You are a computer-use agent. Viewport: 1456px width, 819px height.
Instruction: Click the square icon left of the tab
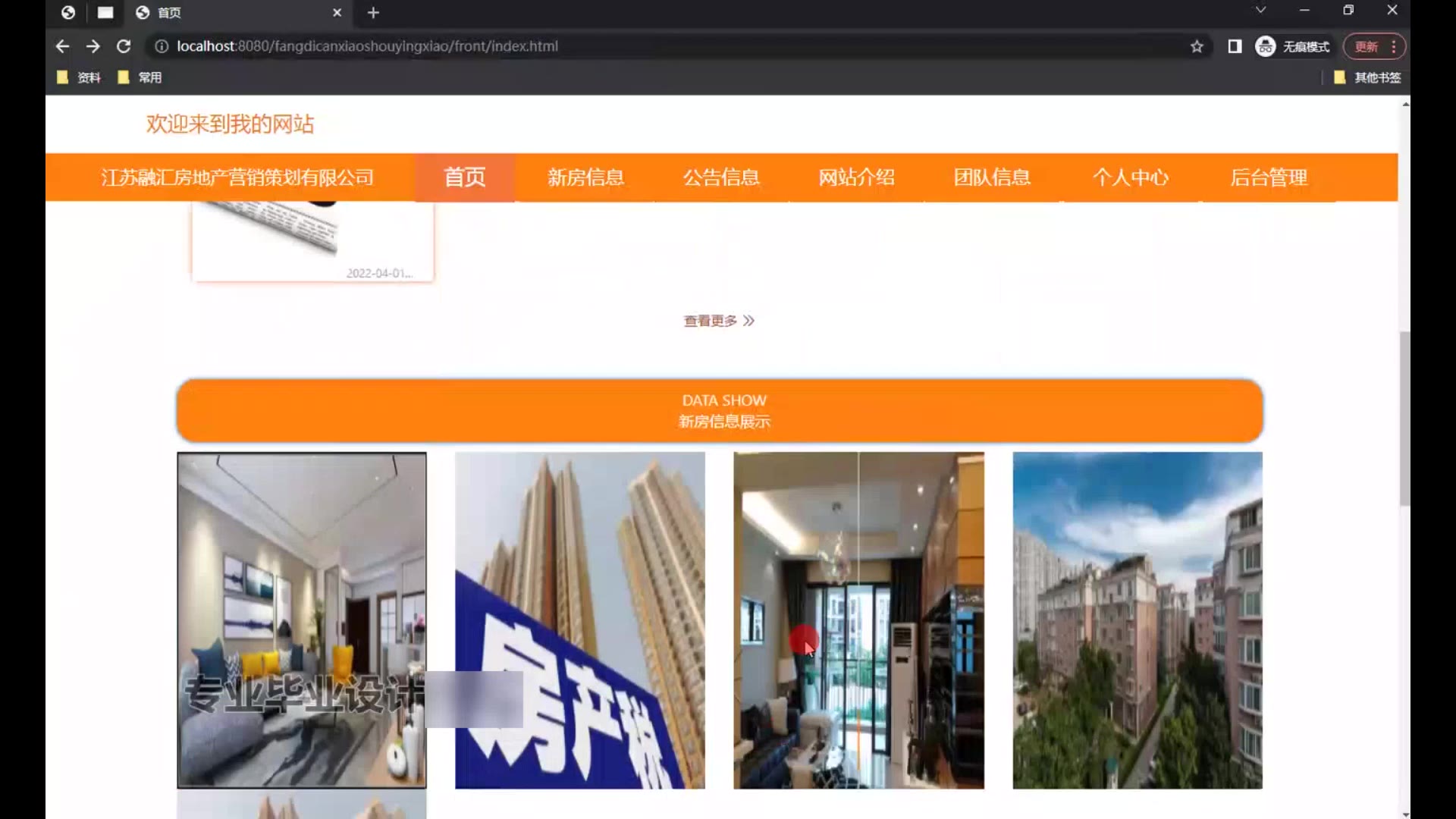coord(105,13)
